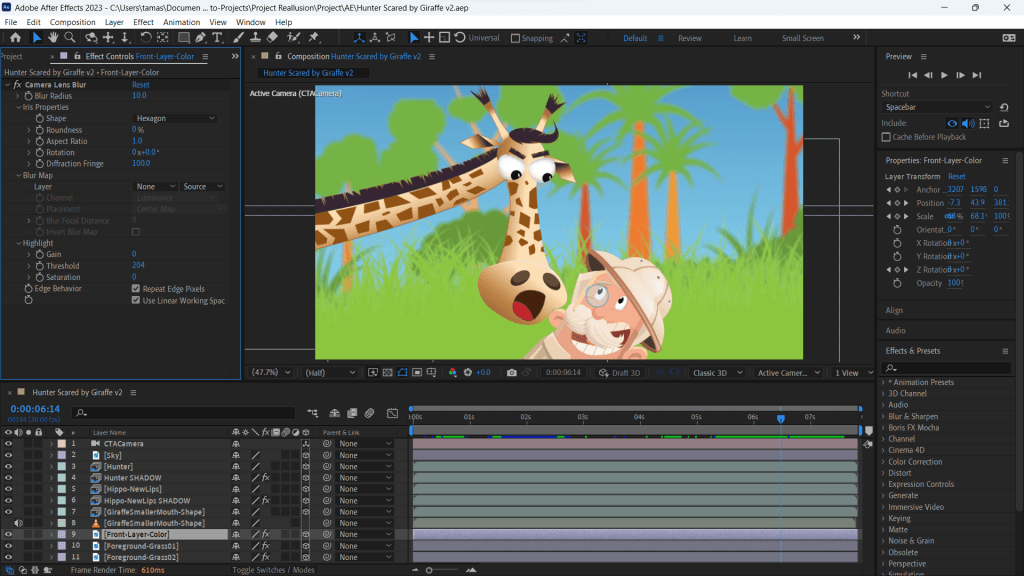Expand the Hunter SHADOW layer
The height and width of the screenshot is (576, 1024).
52,478
